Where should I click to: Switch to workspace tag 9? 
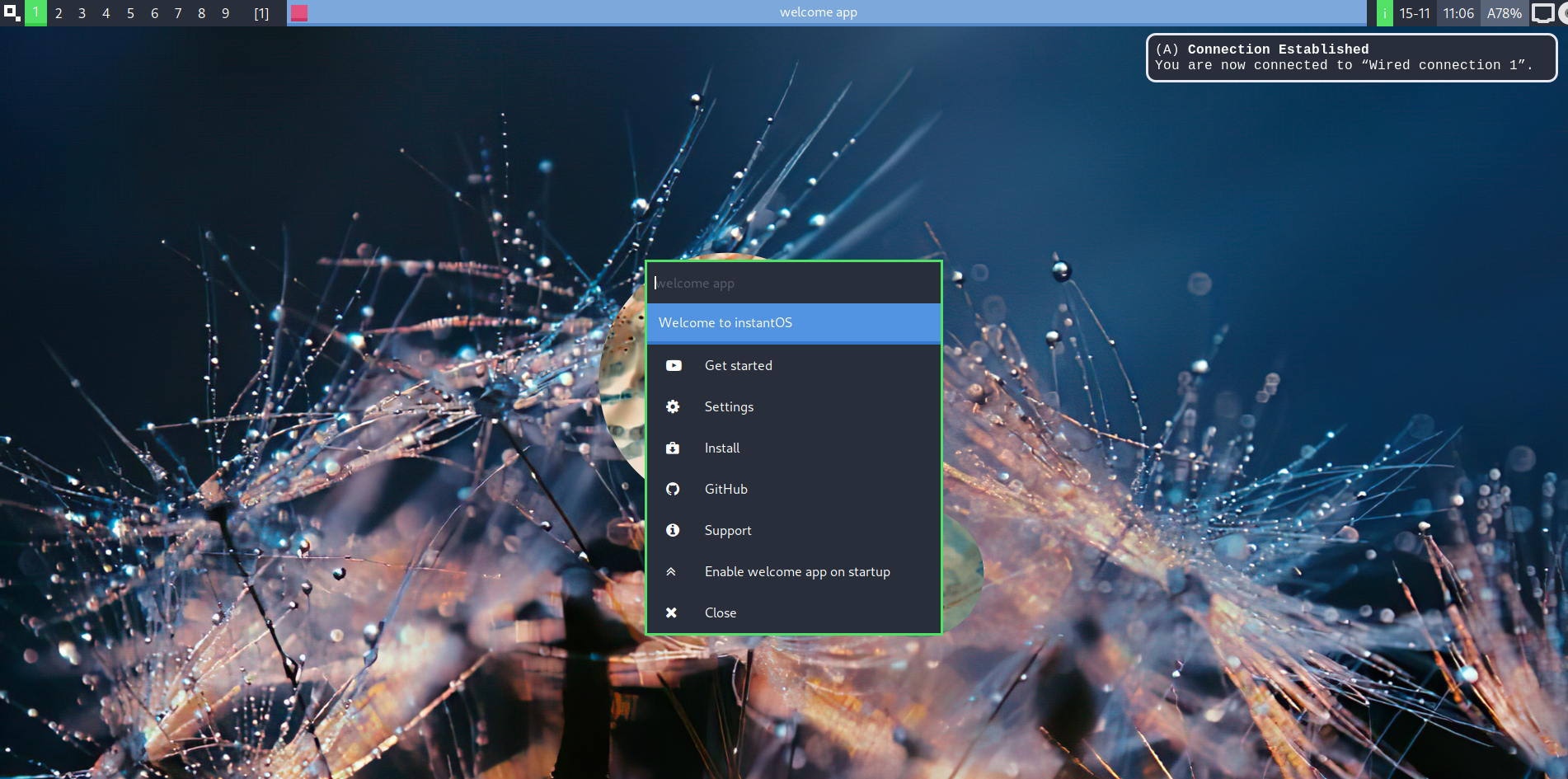click(x=225, y=13)
